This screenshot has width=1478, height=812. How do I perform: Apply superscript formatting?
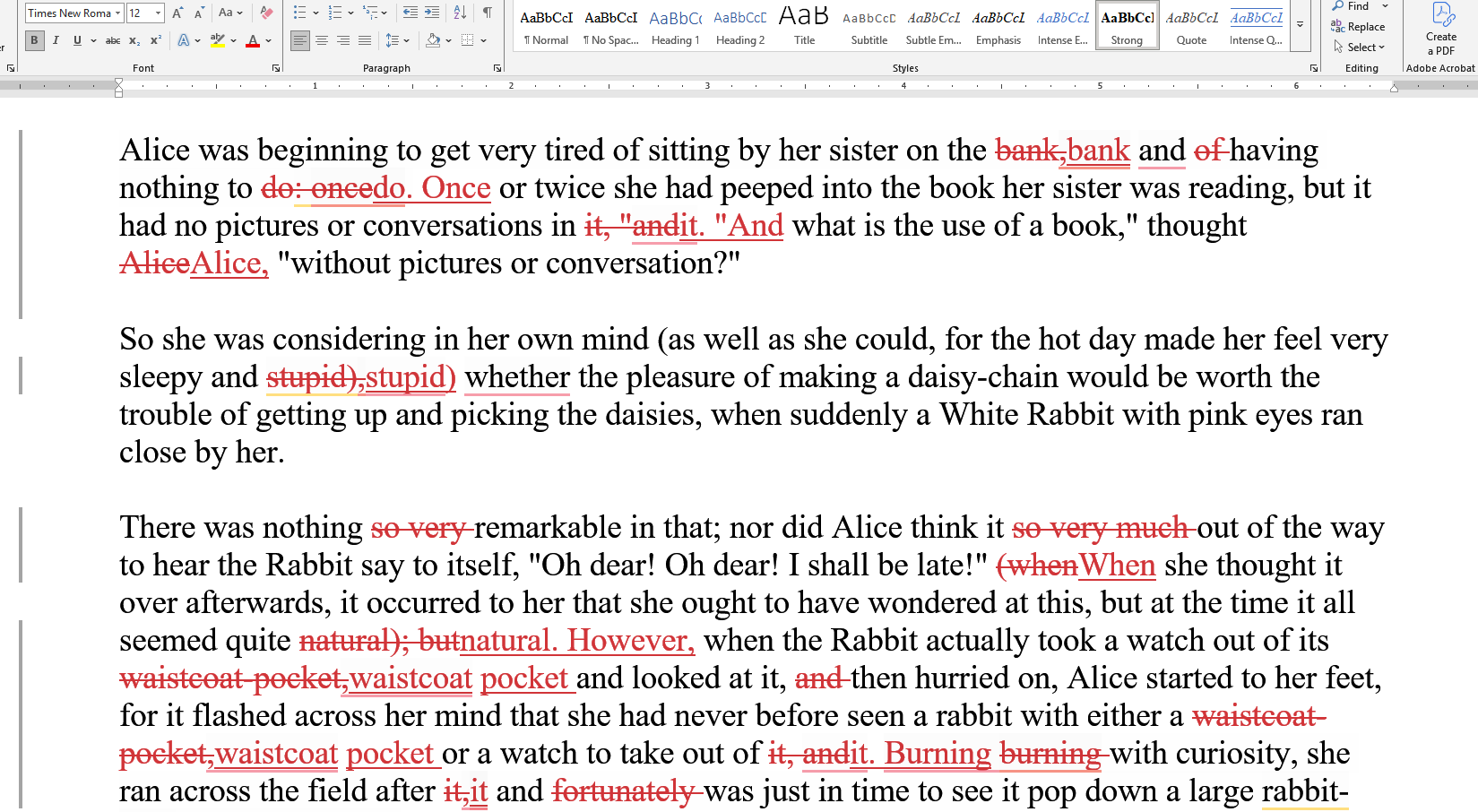point(156,40)
